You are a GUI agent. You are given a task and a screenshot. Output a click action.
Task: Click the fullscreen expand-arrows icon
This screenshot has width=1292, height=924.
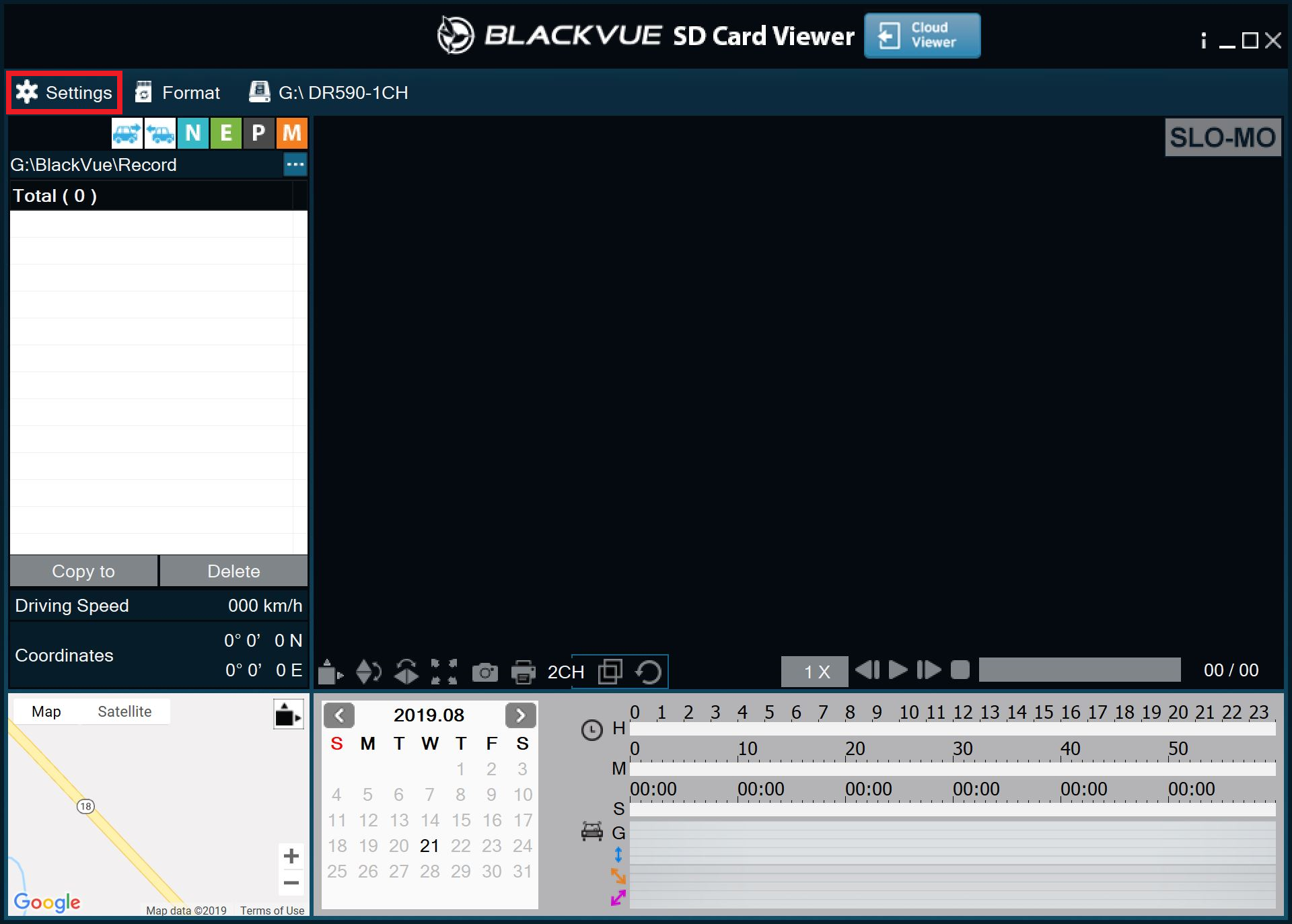pos(444,672)
